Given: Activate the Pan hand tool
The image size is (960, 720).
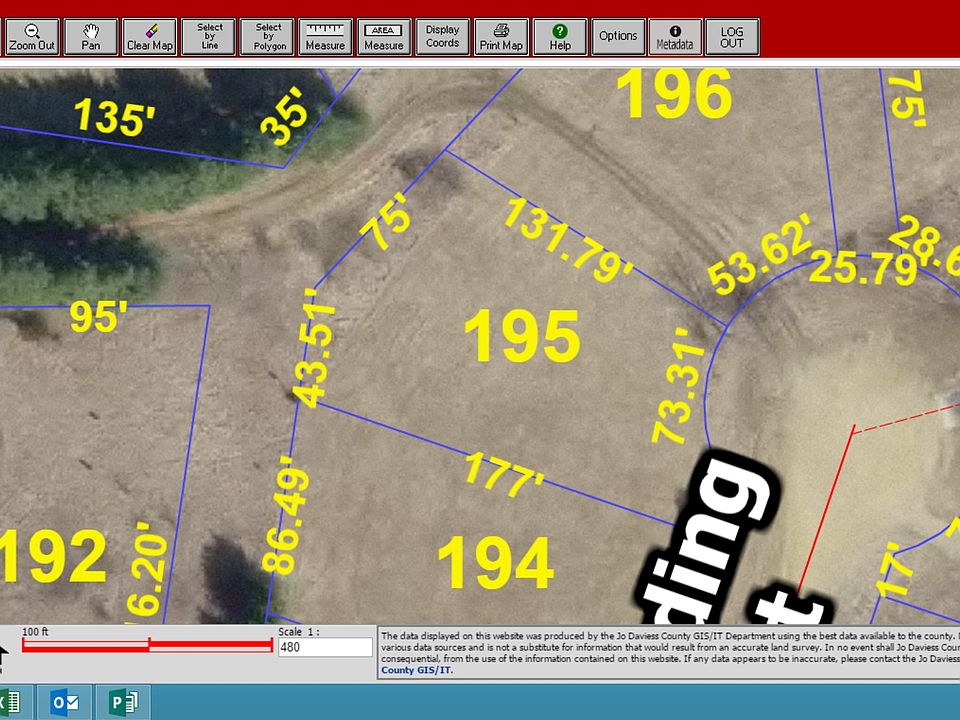Looking at the screenshot, I should [x=91, y=37].
